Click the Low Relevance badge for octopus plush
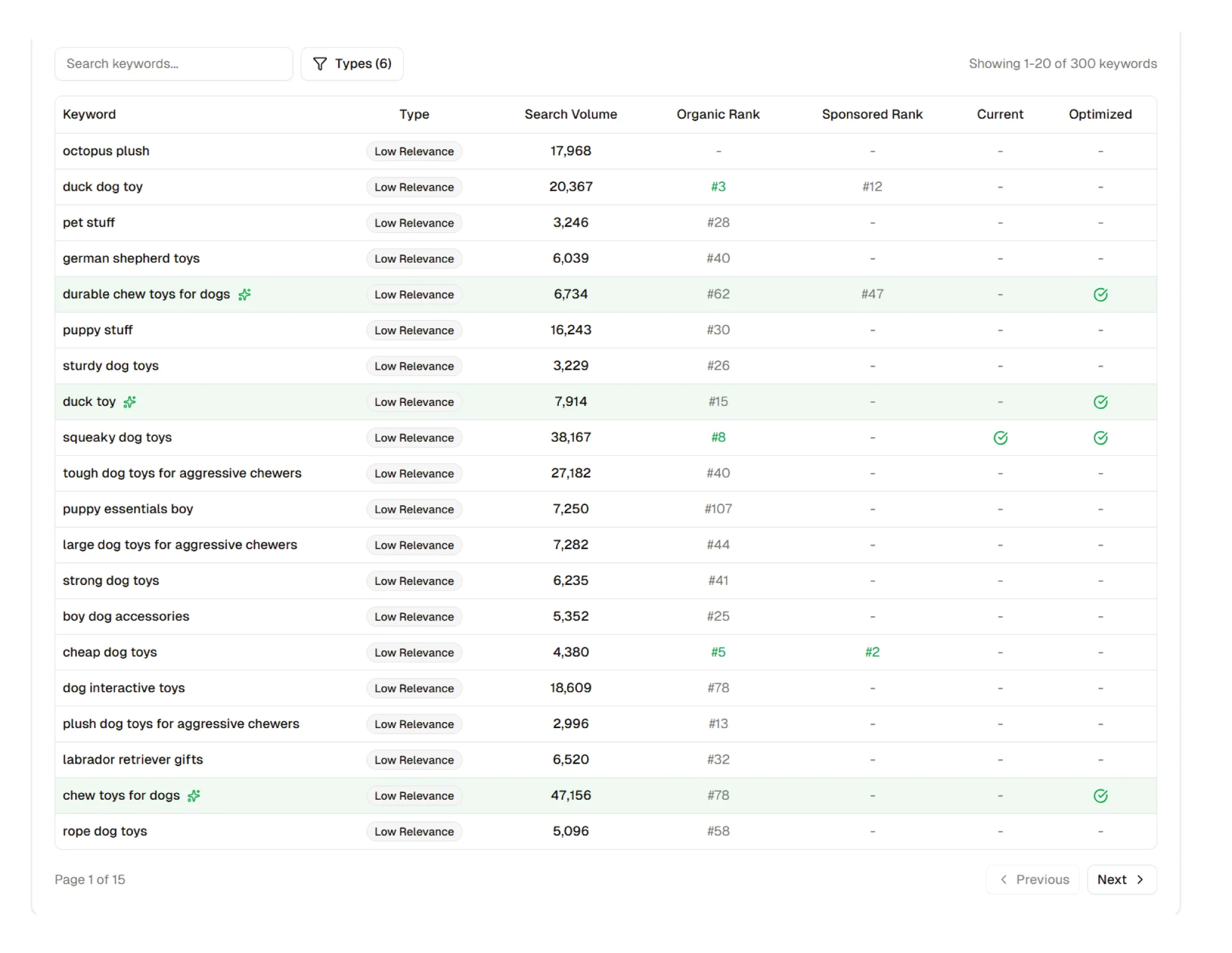 pos(414,152)
